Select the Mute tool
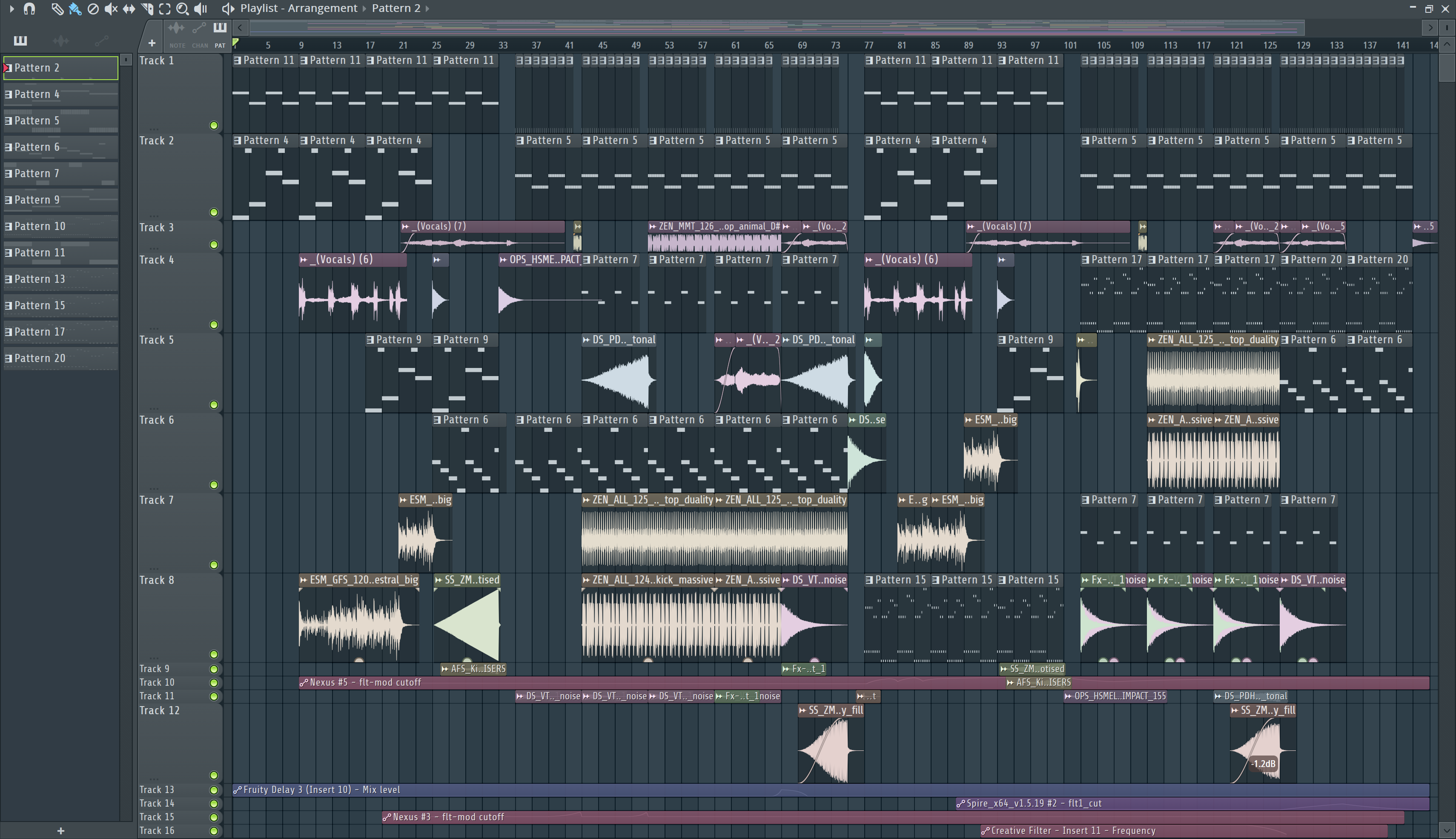This screenshot has width=1456, height=839. 111,9
